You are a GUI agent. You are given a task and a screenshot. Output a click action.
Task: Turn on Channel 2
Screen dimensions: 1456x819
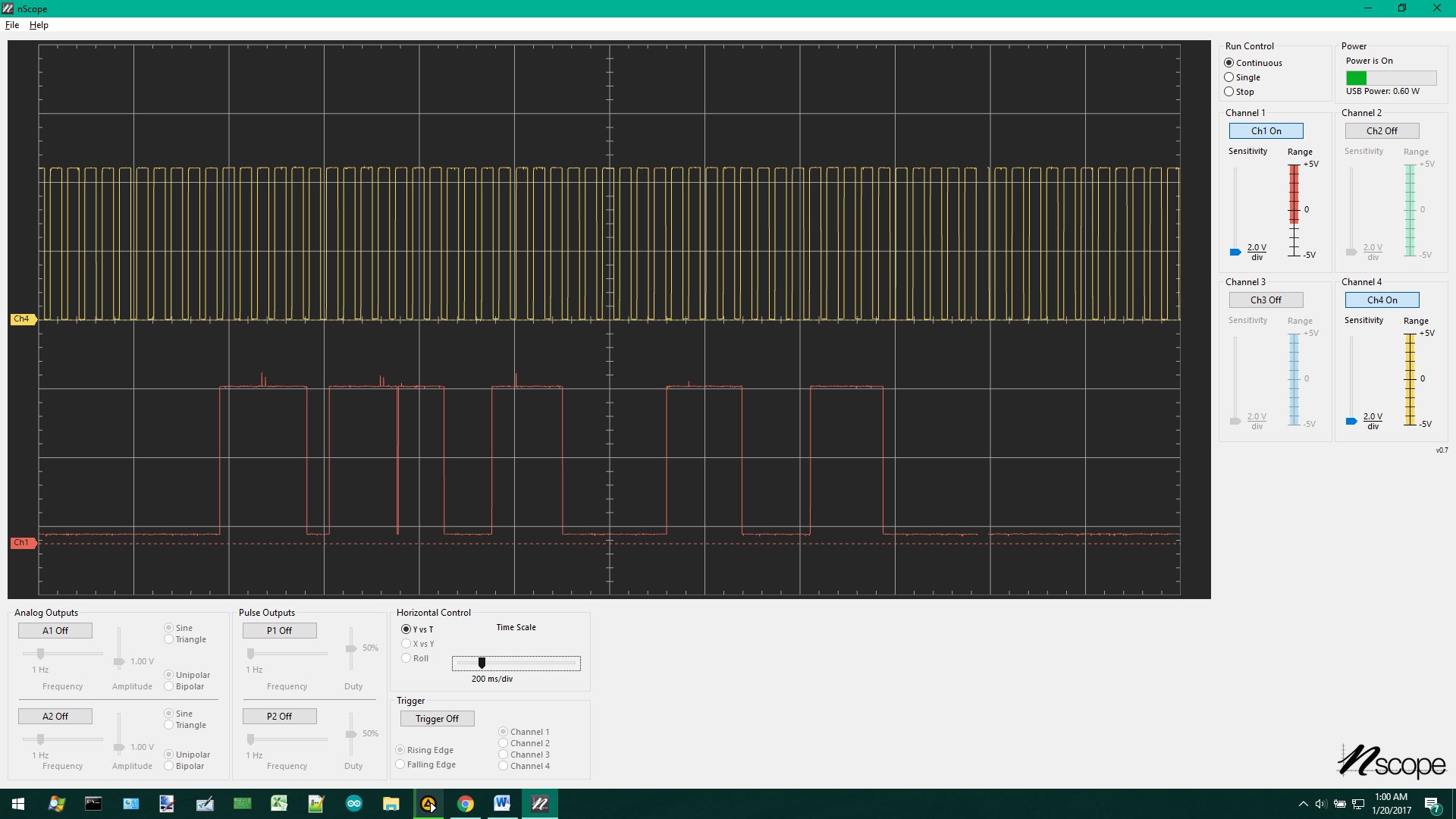pos(1381,130)
